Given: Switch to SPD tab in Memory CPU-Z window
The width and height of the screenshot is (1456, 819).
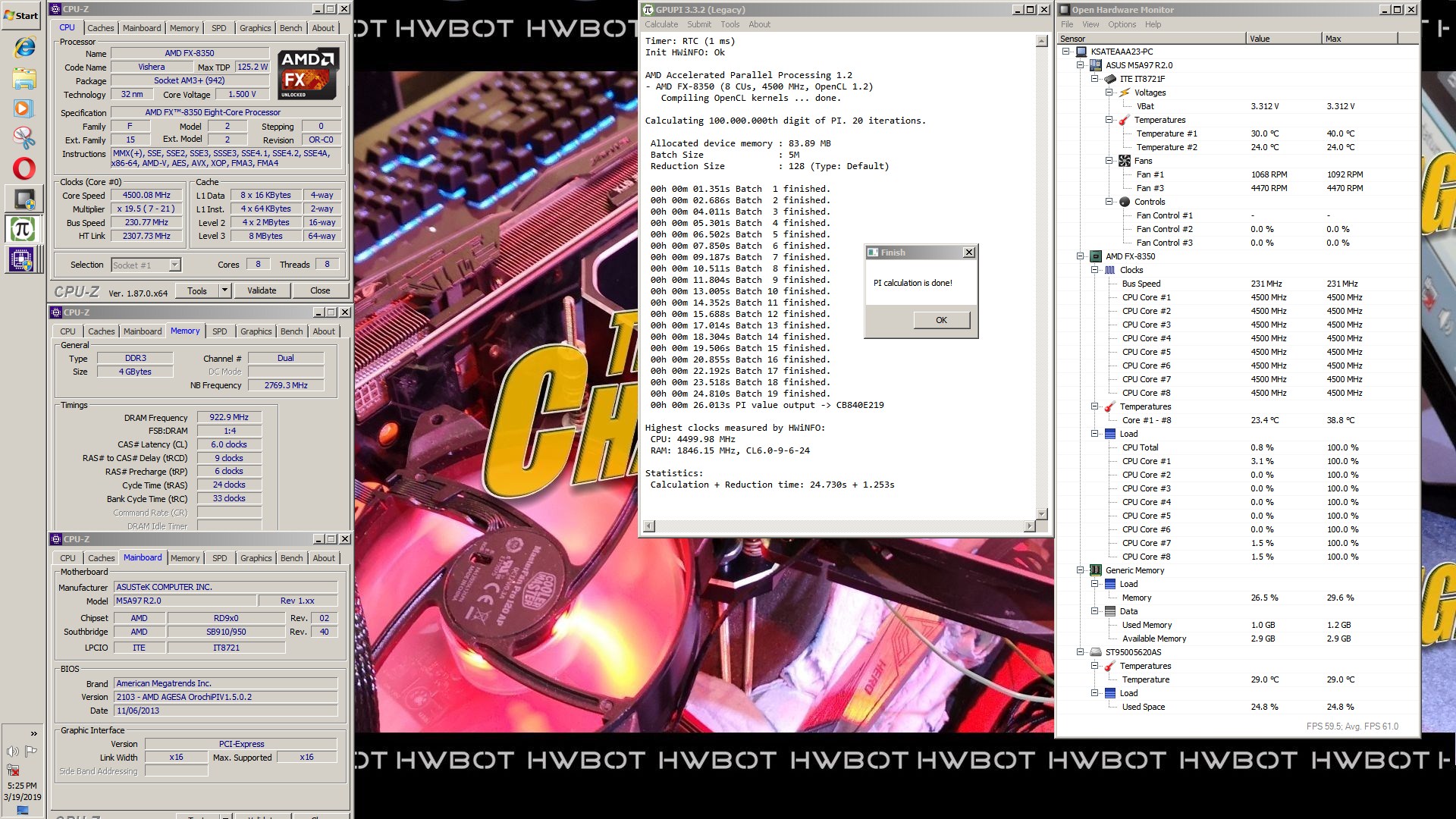Looking at the screenshot, I should [x=220, y=331].
